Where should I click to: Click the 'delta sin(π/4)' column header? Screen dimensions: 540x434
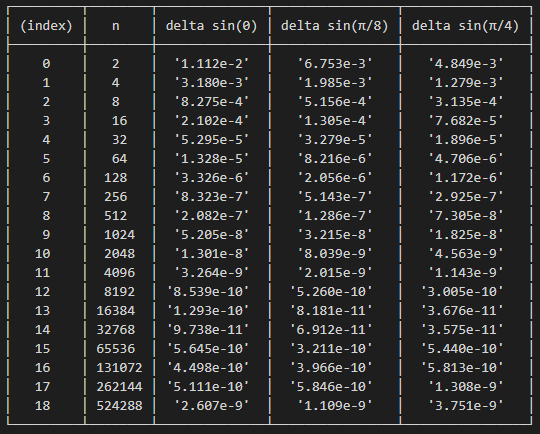click(x=465, y=26)
